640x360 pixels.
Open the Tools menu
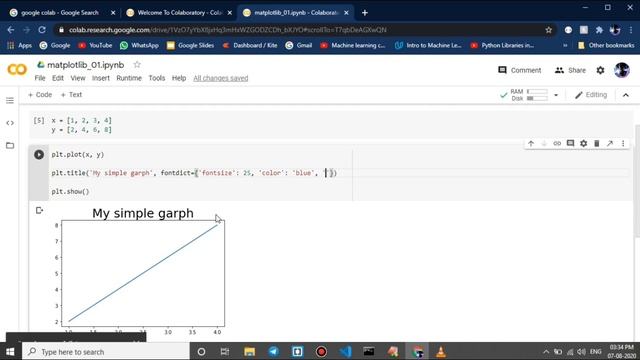click(157, 78)
